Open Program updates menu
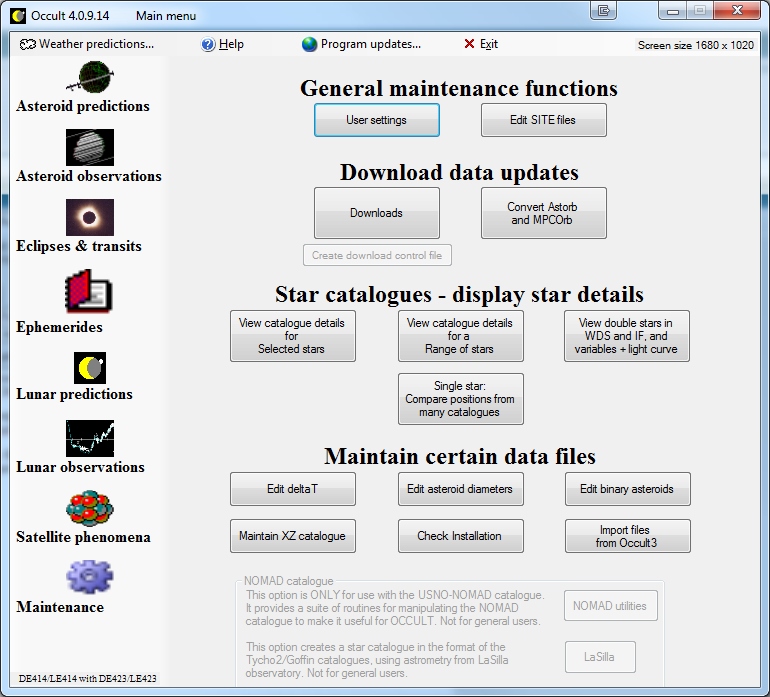770x697 pixels. coord(361,44)
